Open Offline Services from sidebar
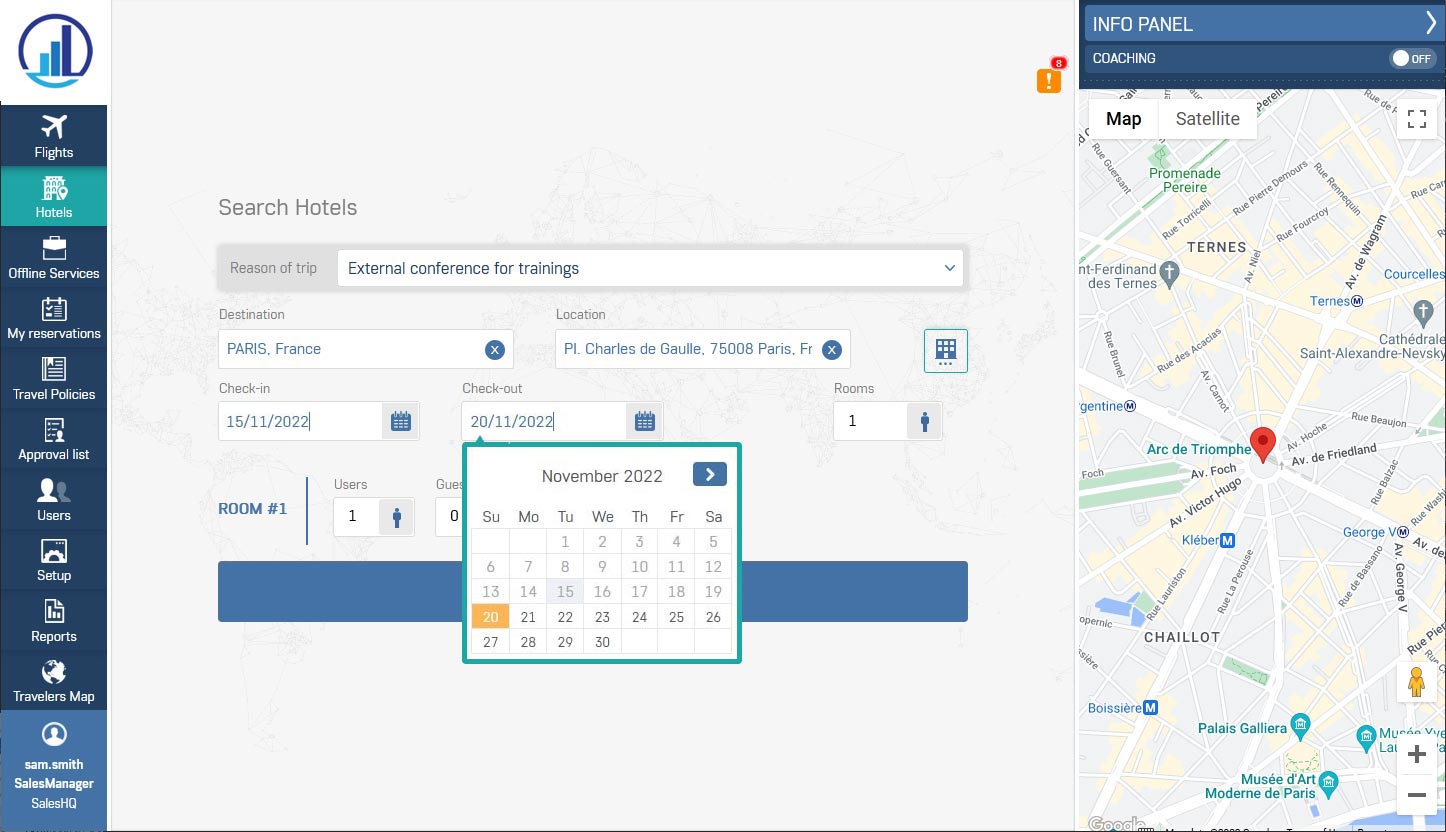 point(53,257)
